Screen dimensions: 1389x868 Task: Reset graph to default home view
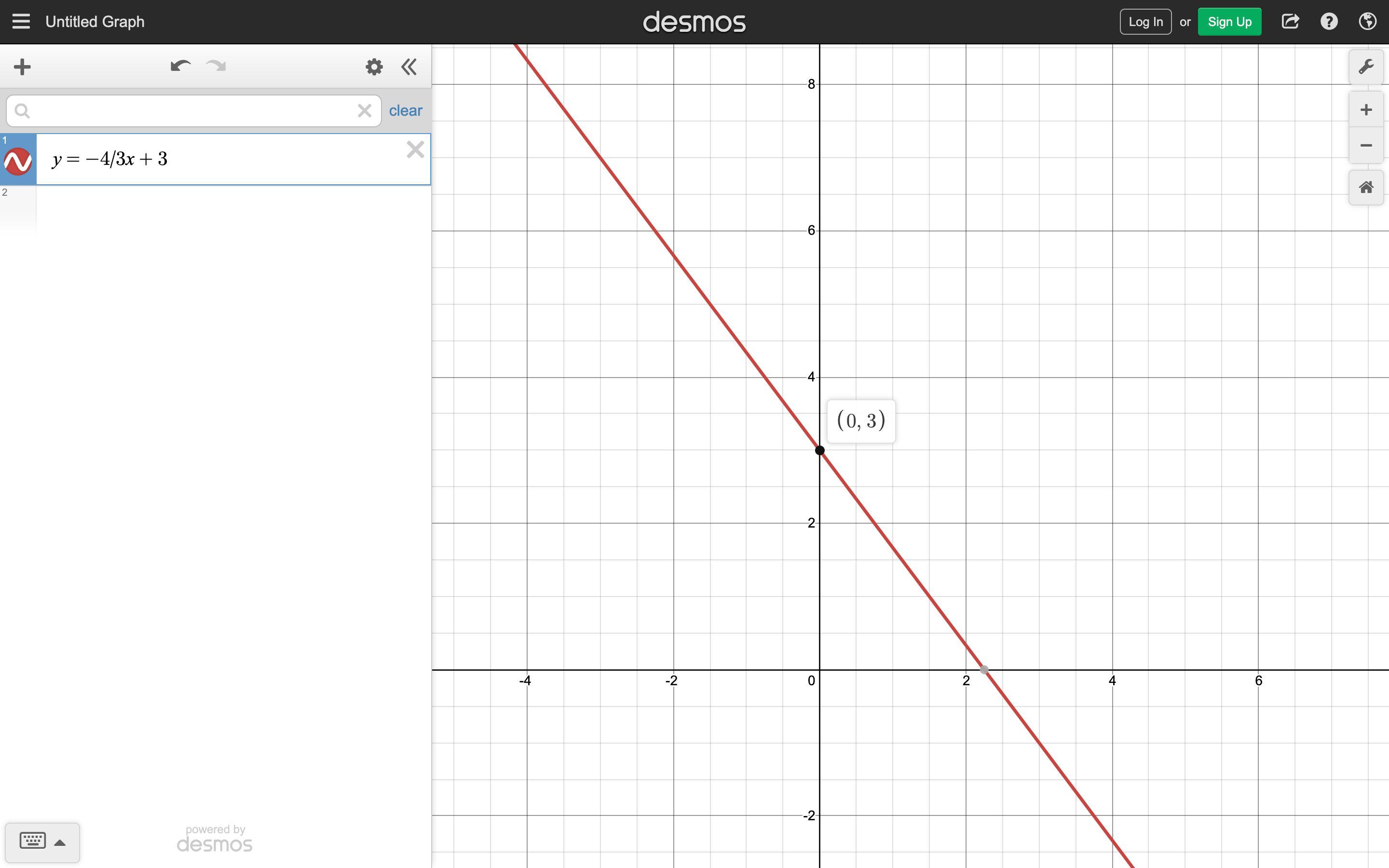tap(1365, 187)
